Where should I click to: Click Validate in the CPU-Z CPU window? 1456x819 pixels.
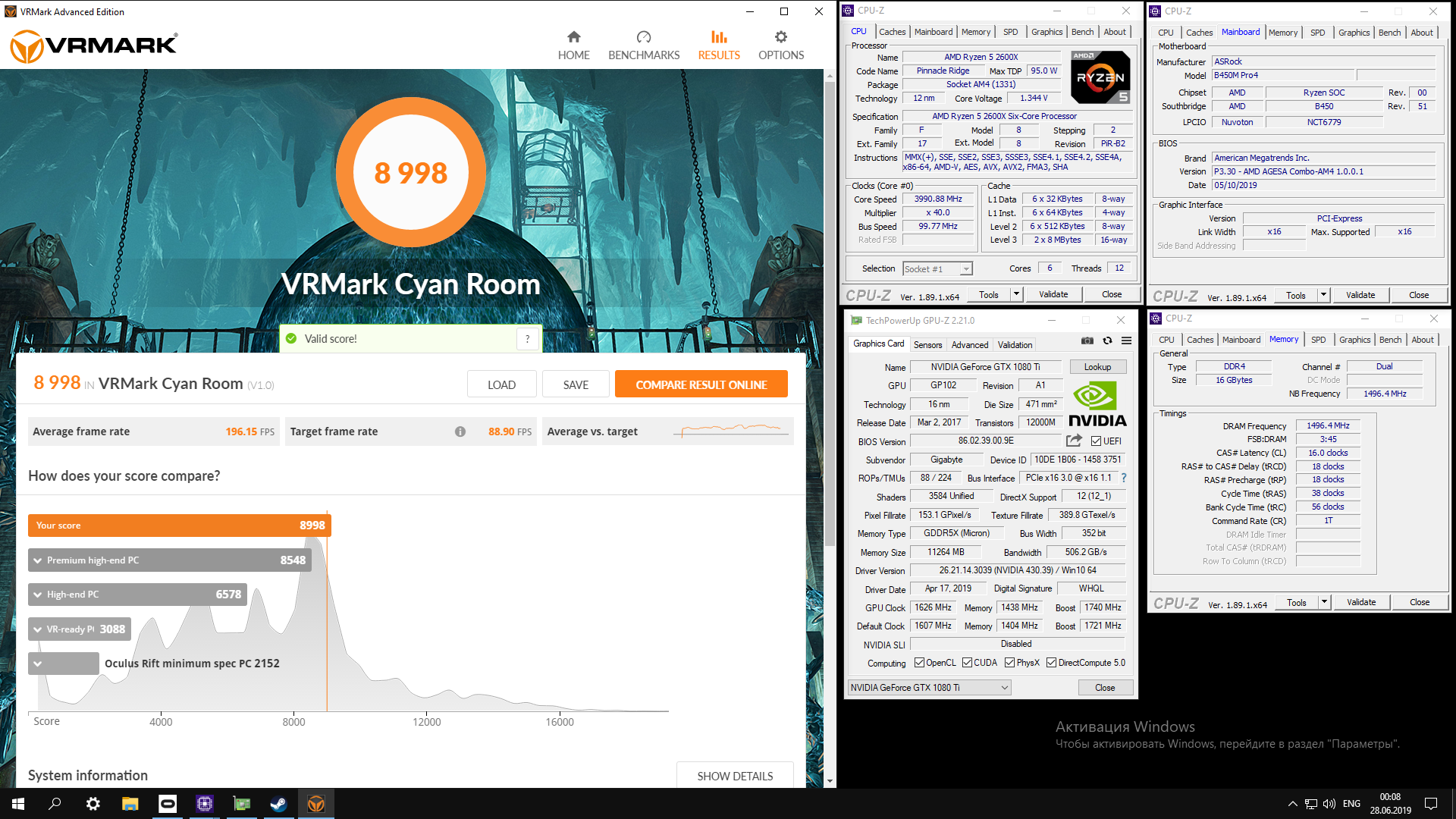pyautogui.click(x=1053, y=294)
